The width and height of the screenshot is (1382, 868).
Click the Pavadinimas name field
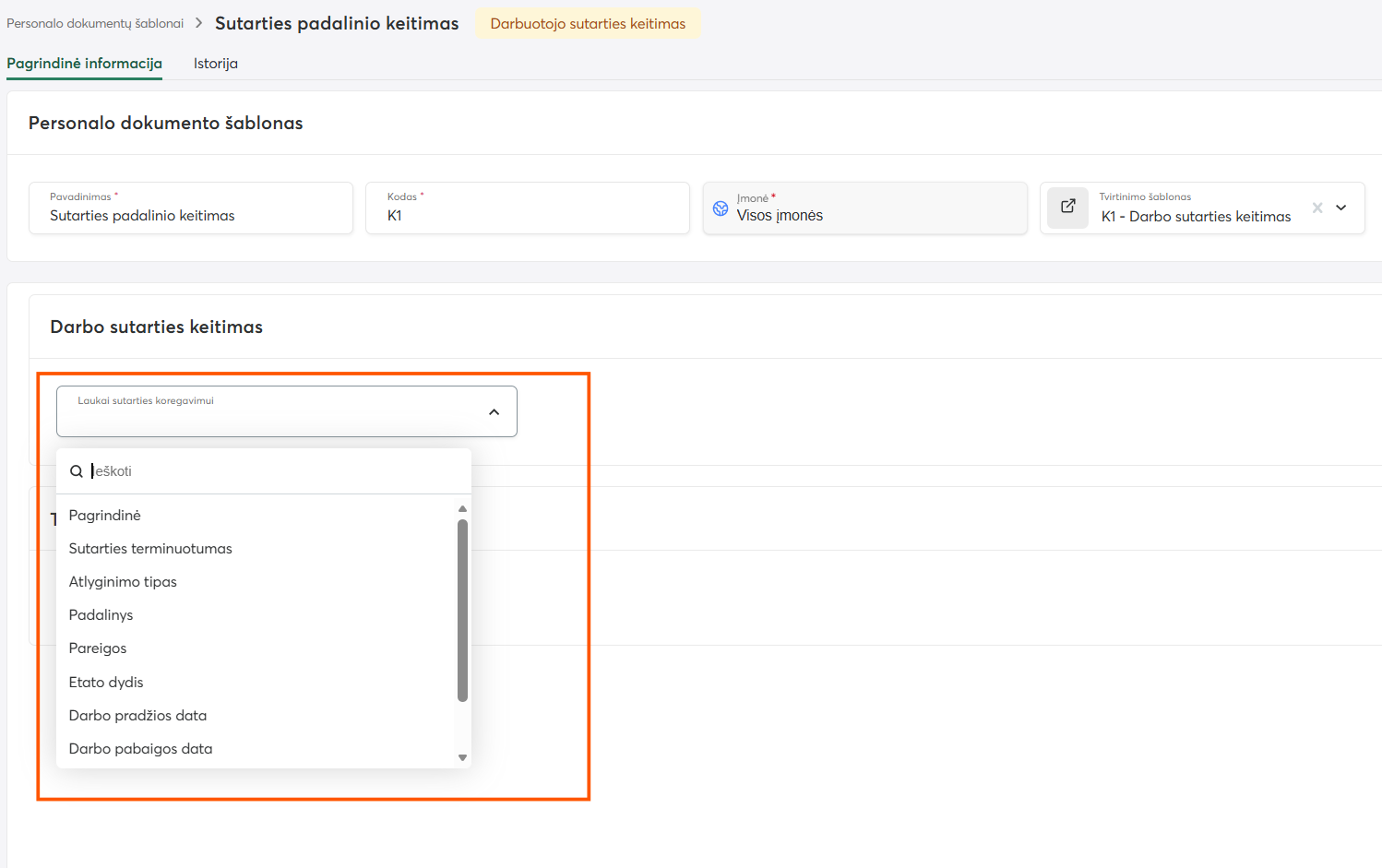[x=191, y=208]
